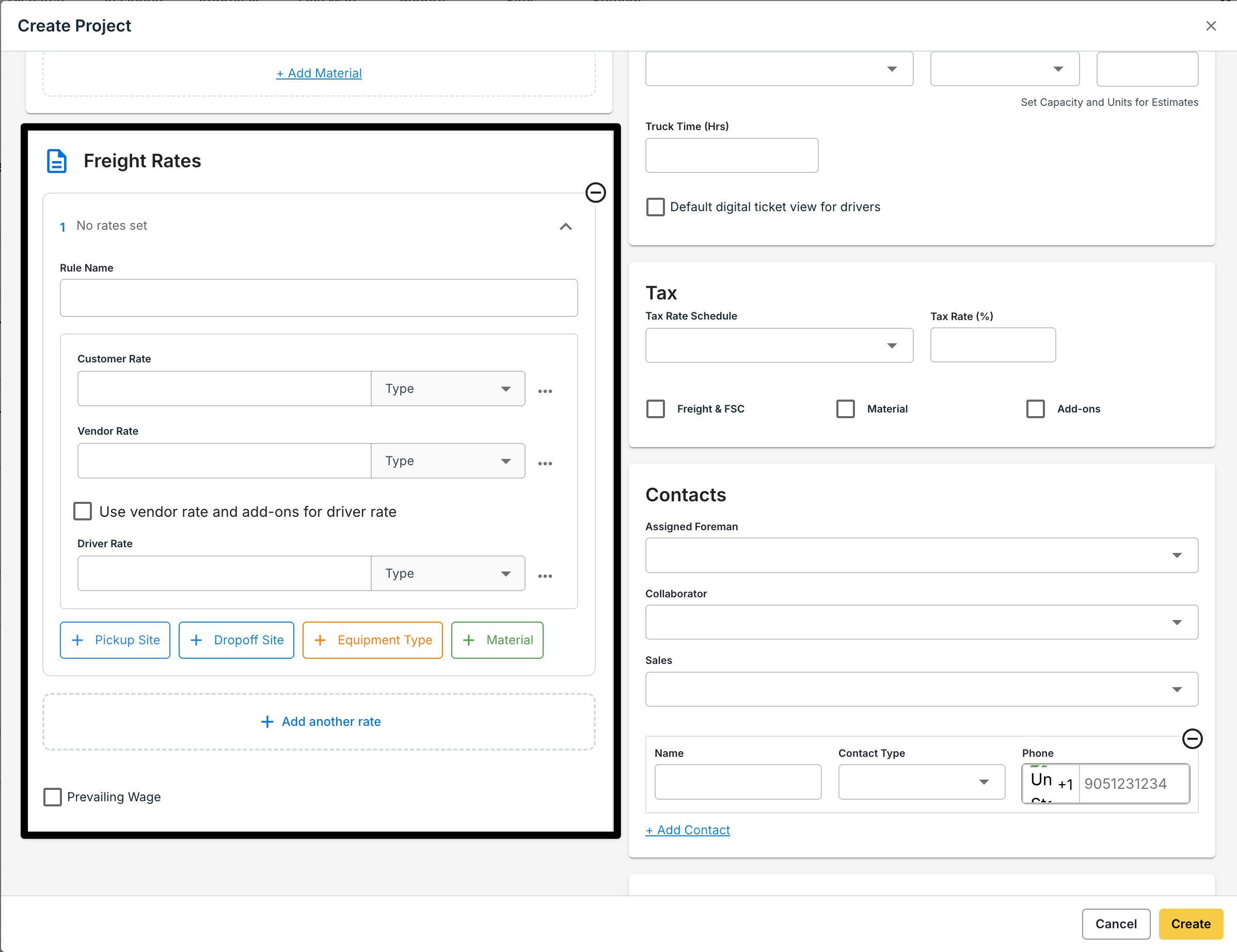Click the Tax Rate (%) field
Image resolution: width=1237 pixels, height=952 pixels.
[x=993, y=345]
